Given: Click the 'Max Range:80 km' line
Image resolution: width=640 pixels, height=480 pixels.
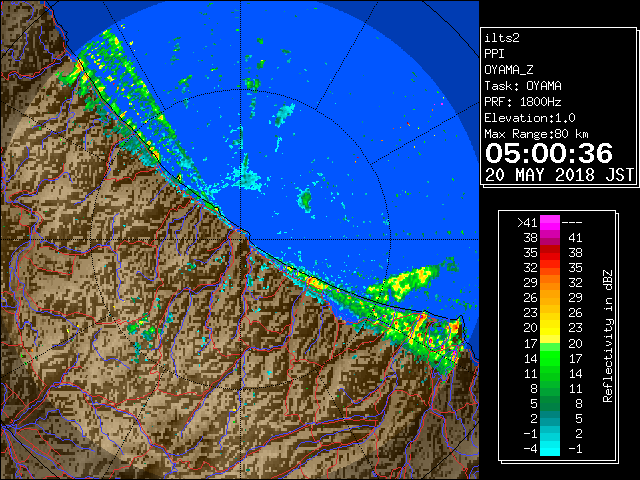Looking at the screenshot, I should 536,134.
